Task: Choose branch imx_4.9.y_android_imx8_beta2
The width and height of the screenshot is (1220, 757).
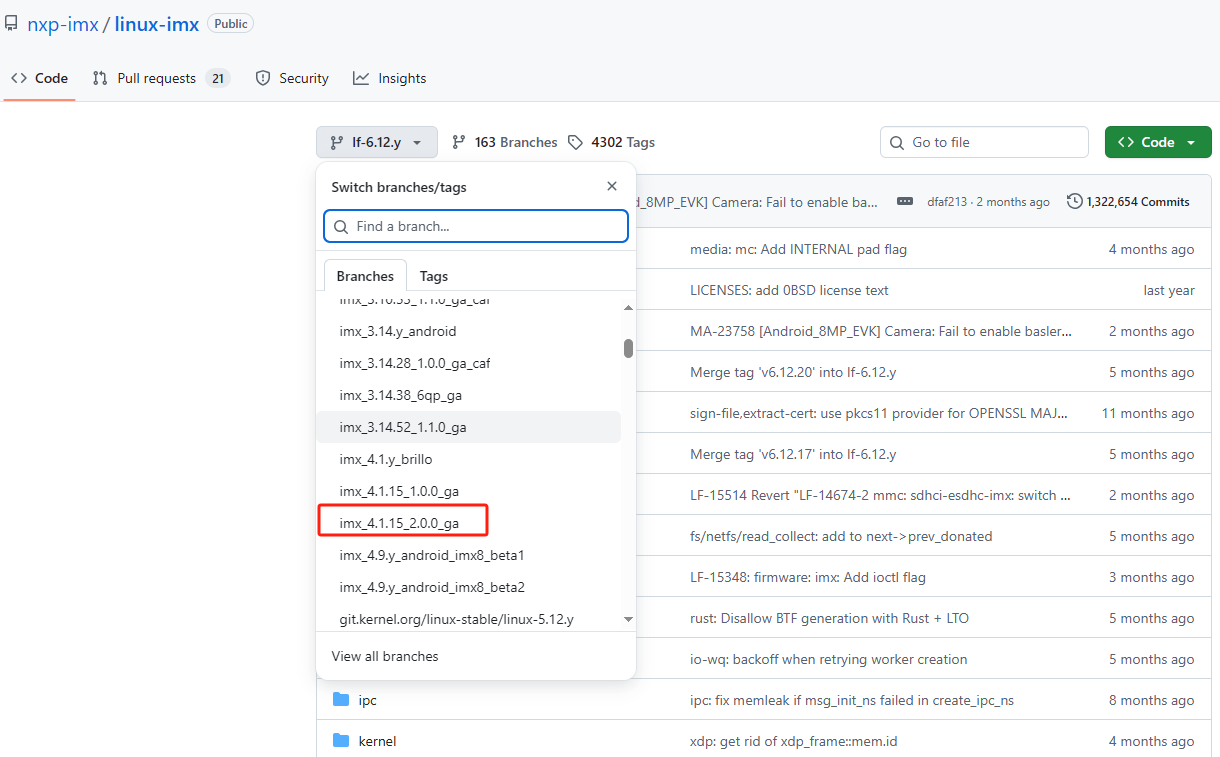Action: coord(468,587)
